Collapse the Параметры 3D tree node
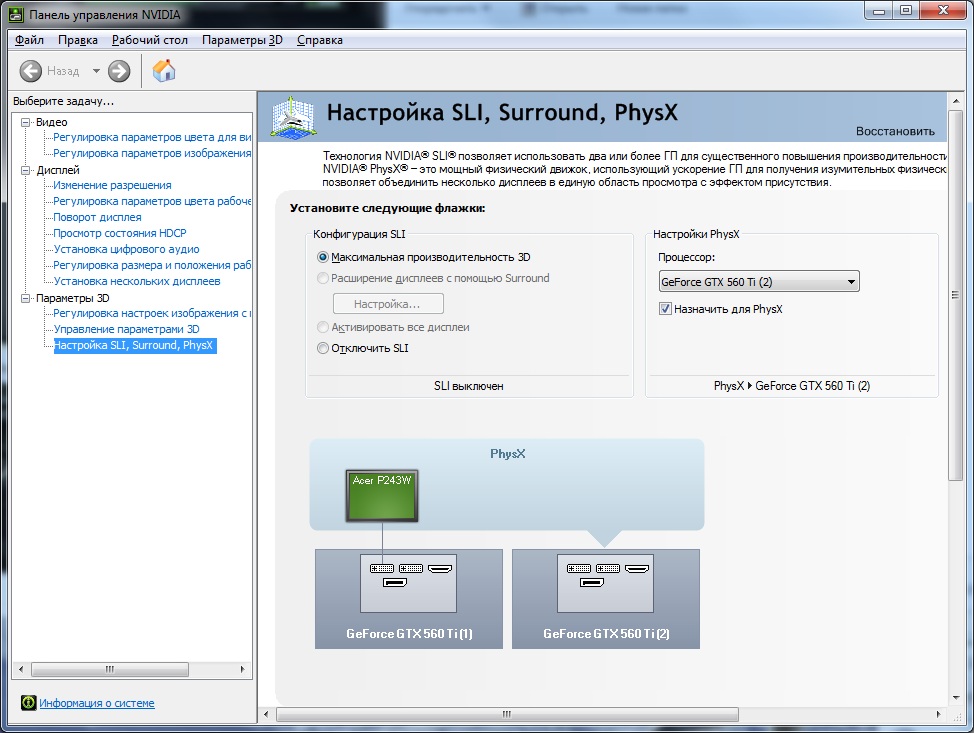 (25, 298)
